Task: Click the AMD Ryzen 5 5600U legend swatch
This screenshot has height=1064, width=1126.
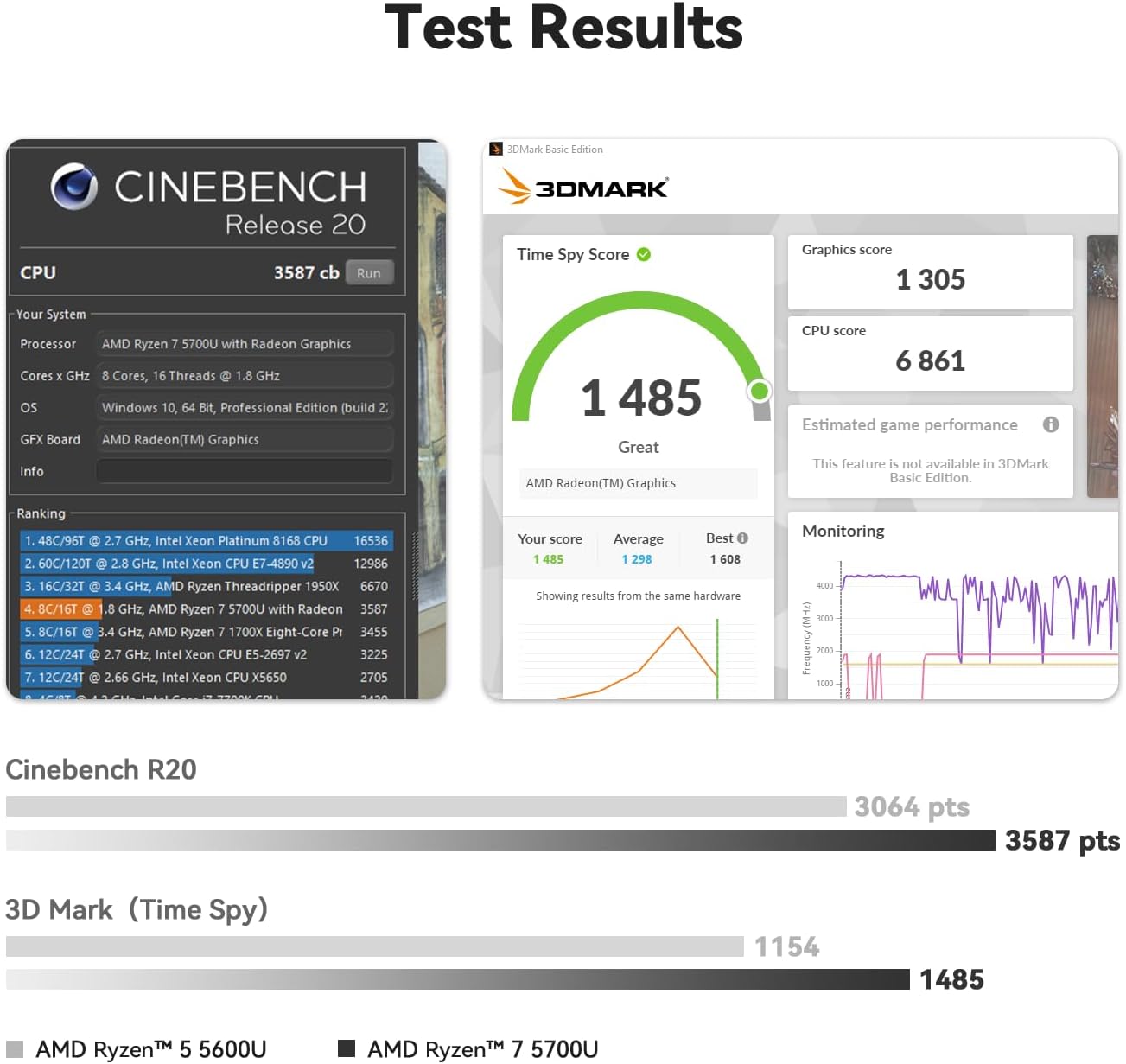Action: [x=15, y=1048]
